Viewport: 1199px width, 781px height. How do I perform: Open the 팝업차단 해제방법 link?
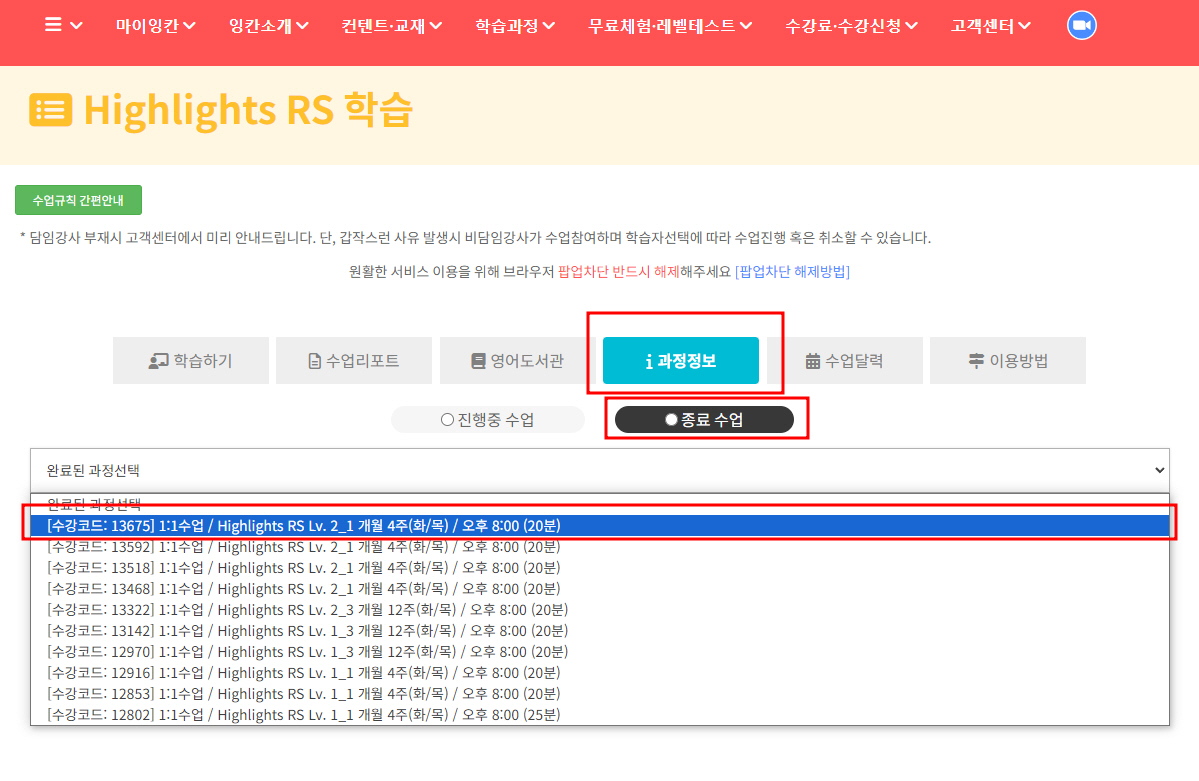coord(792,272)
